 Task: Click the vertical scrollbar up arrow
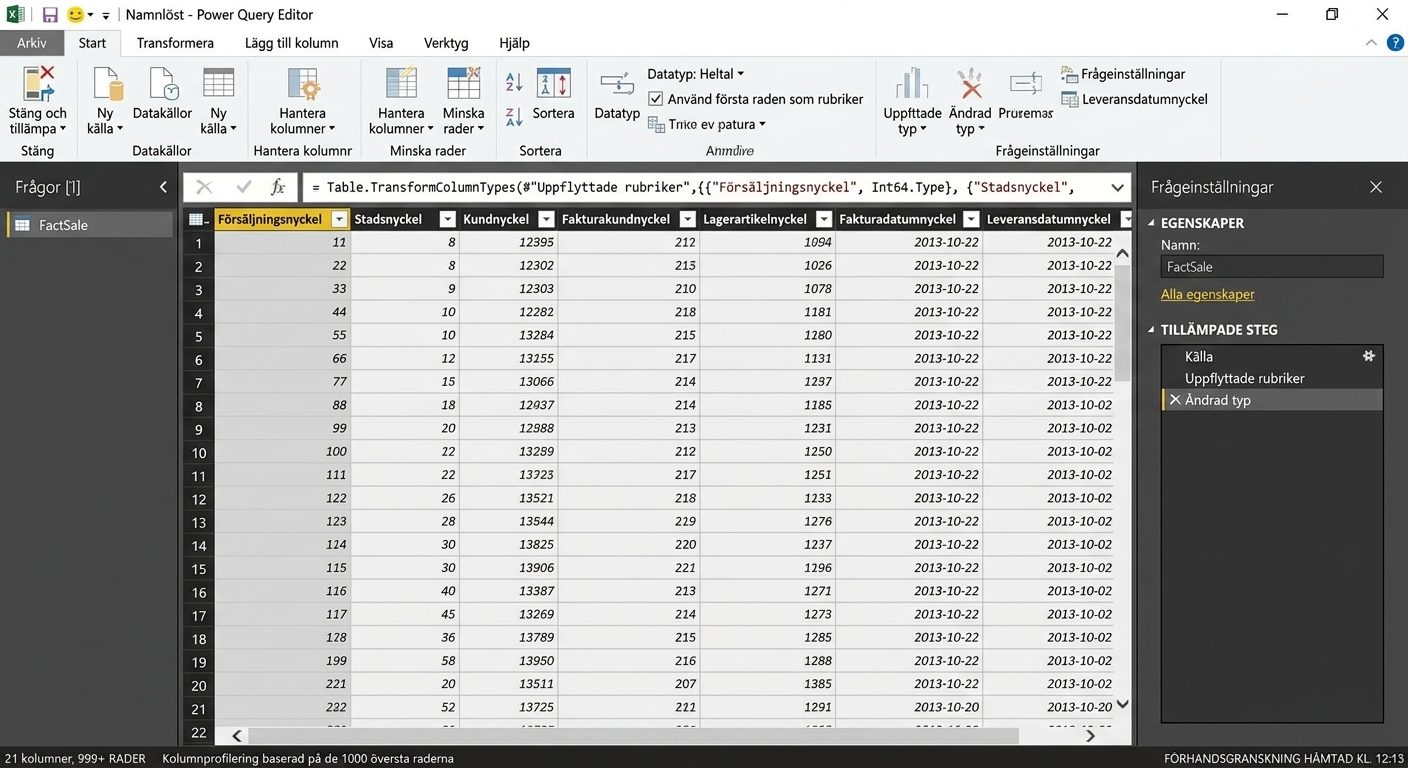coord(1122,253)
